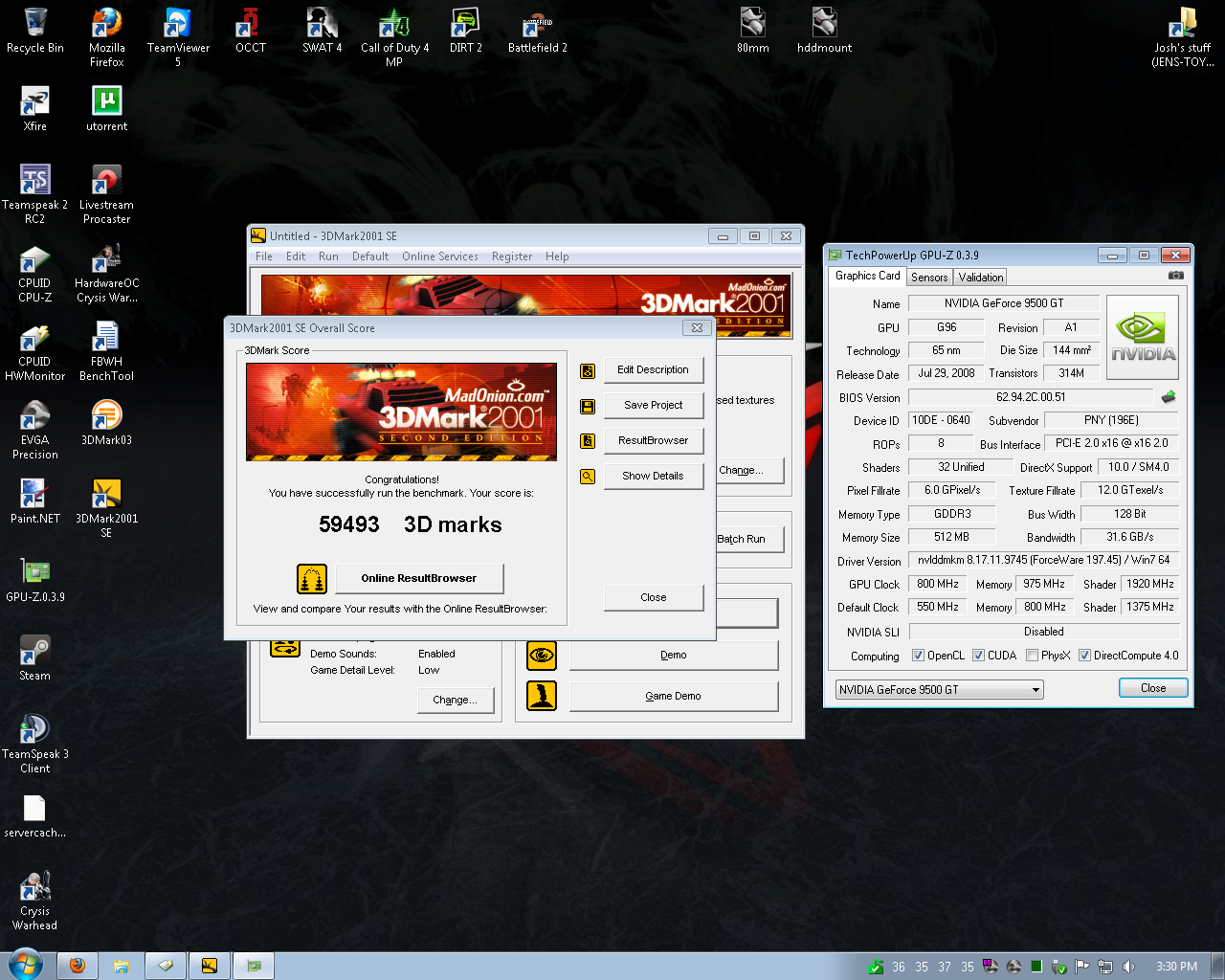Click the BIOS Version field in GPU-Z

click(1031, 397)
